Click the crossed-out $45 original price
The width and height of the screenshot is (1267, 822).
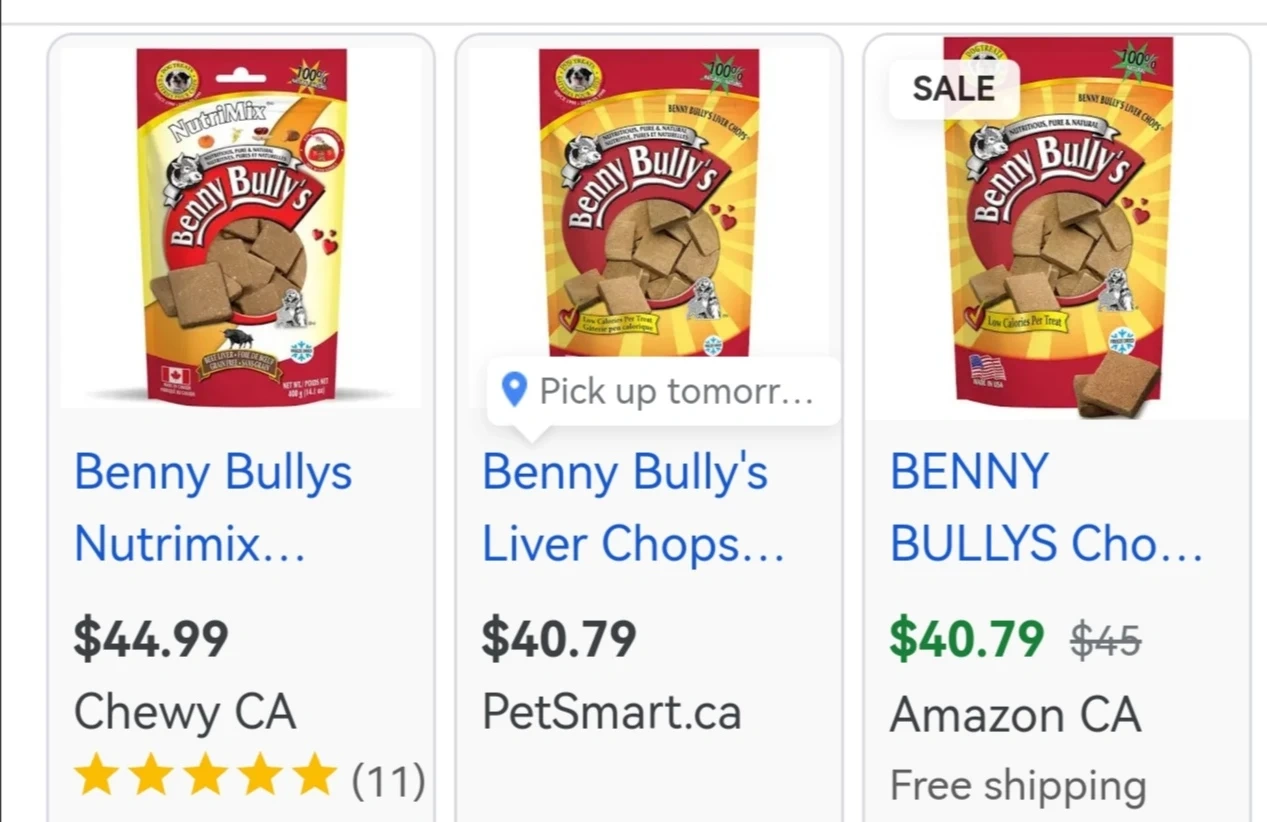[1106, 640]
